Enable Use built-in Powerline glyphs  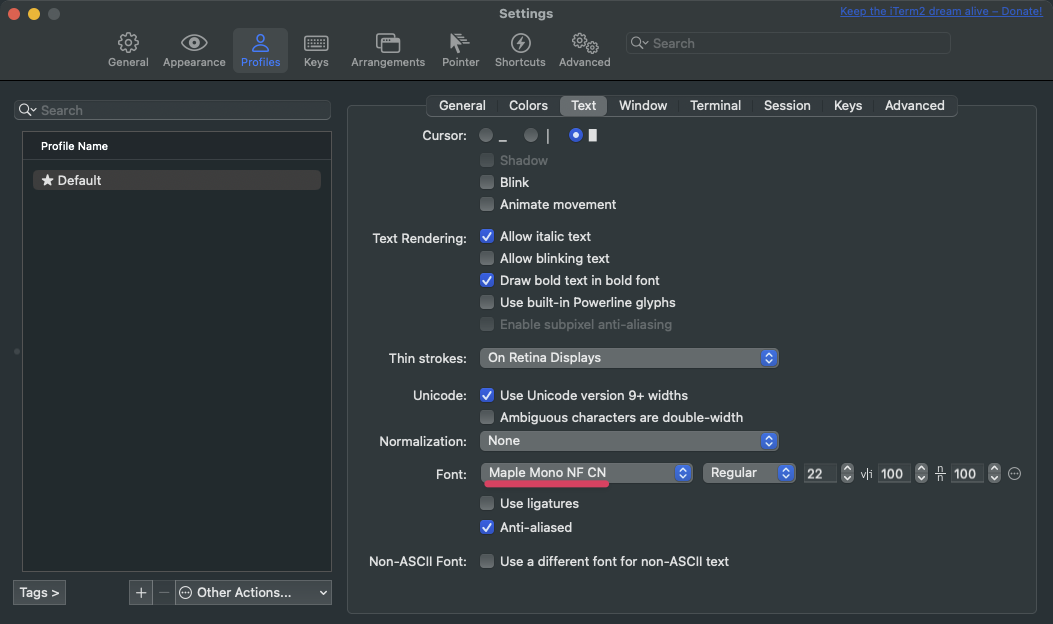click(487, 302)
